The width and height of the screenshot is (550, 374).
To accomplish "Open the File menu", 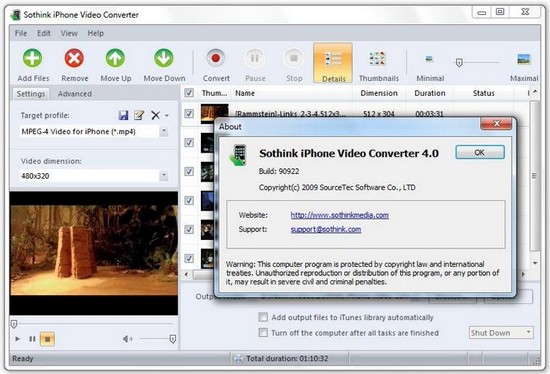I will pos(21,33).
